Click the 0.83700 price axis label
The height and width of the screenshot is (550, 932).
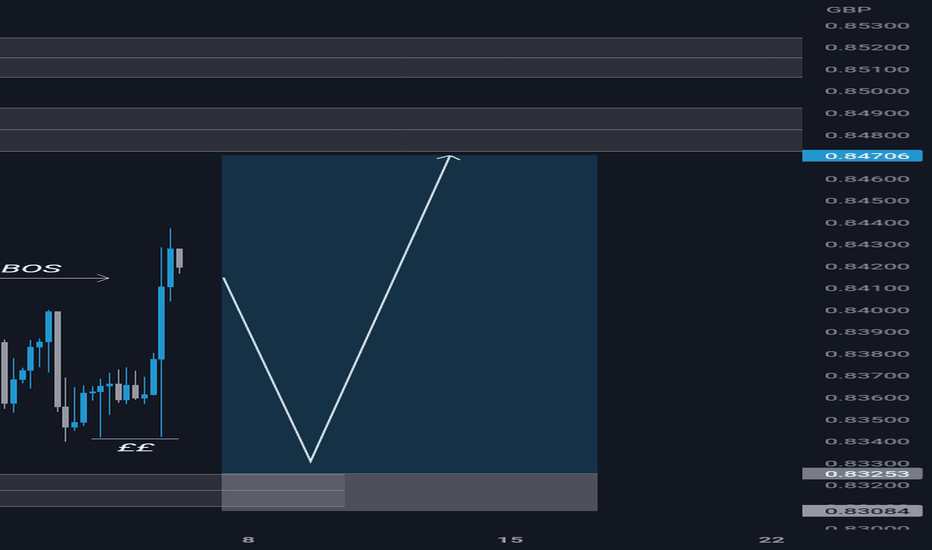[x=867, y=376]
